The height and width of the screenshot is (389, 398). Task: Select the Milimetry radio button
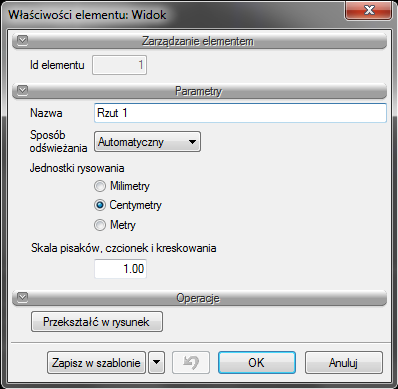[x=100, y=186]
